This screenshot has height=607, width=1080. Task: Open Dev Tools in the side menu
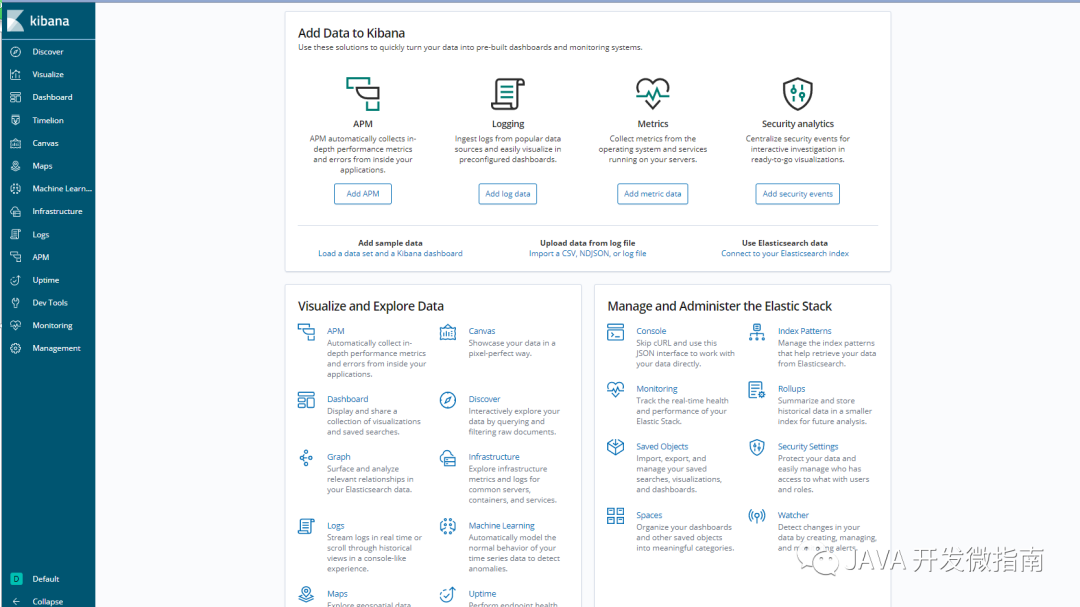click(x=50, y=302)
